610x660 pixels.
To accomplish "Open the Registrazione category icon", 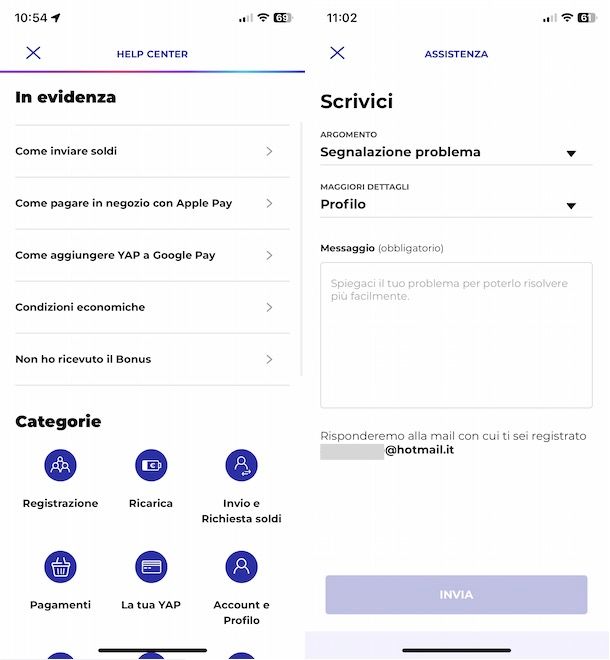I will (x=60, y=465).
